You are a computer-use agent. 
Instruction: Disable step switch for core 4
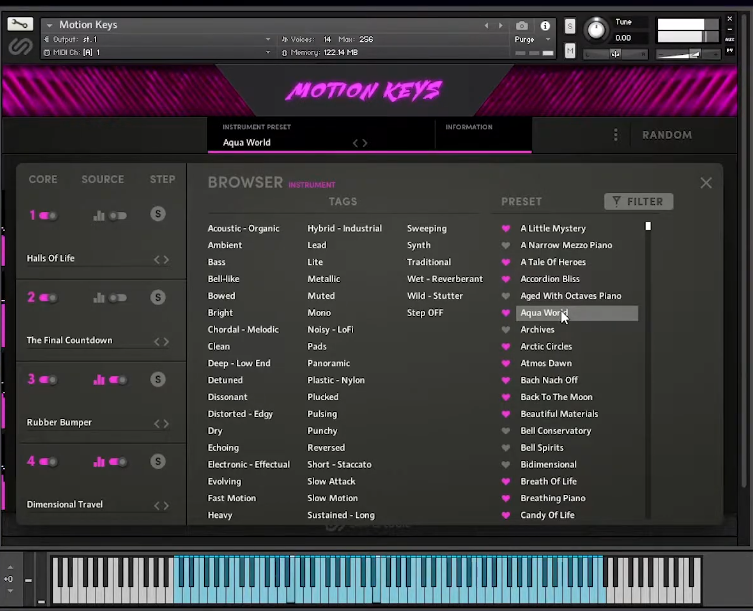[118, 462]
